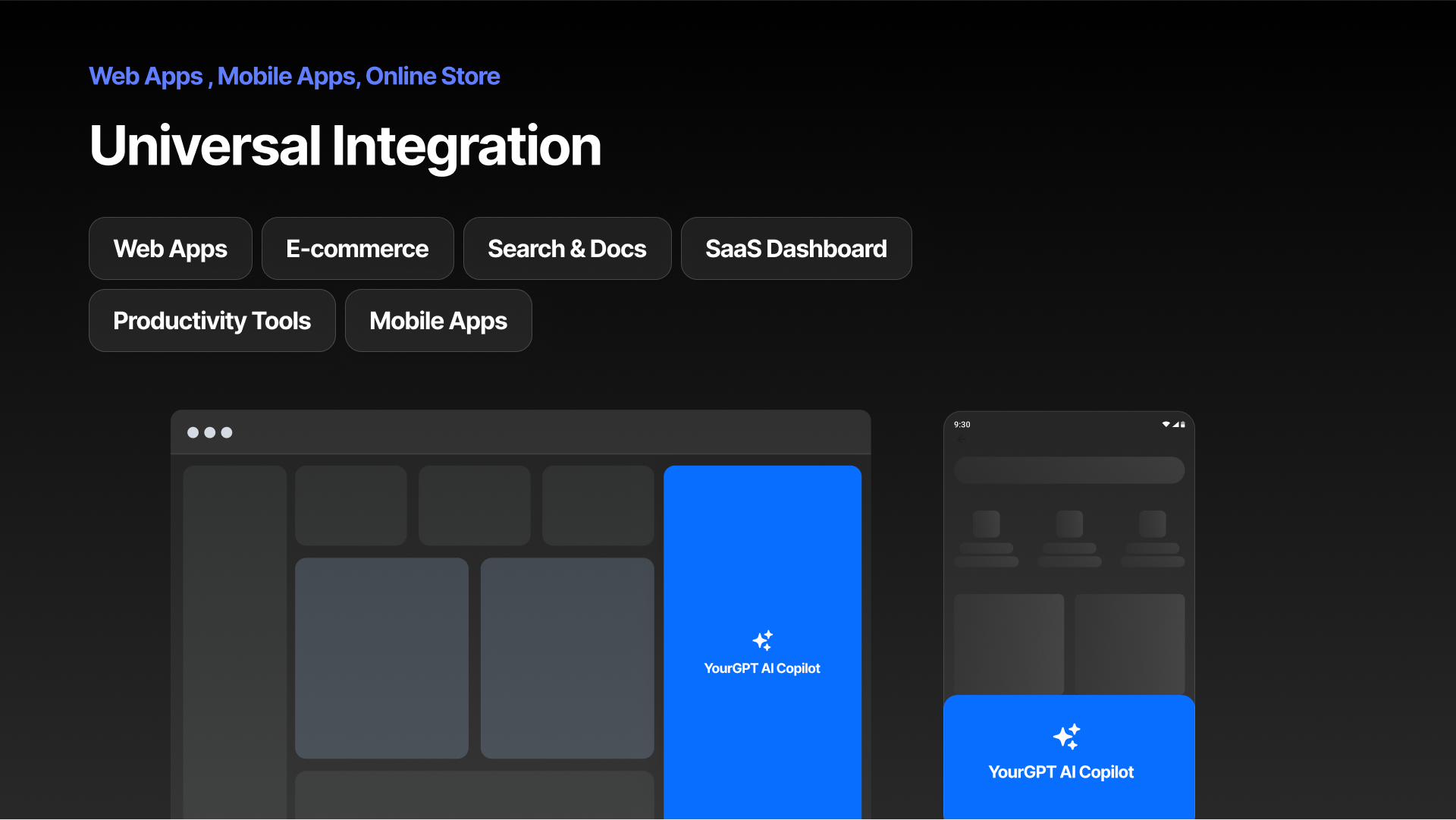Click the phone mockup search bar placeholder

point(1068,470)
